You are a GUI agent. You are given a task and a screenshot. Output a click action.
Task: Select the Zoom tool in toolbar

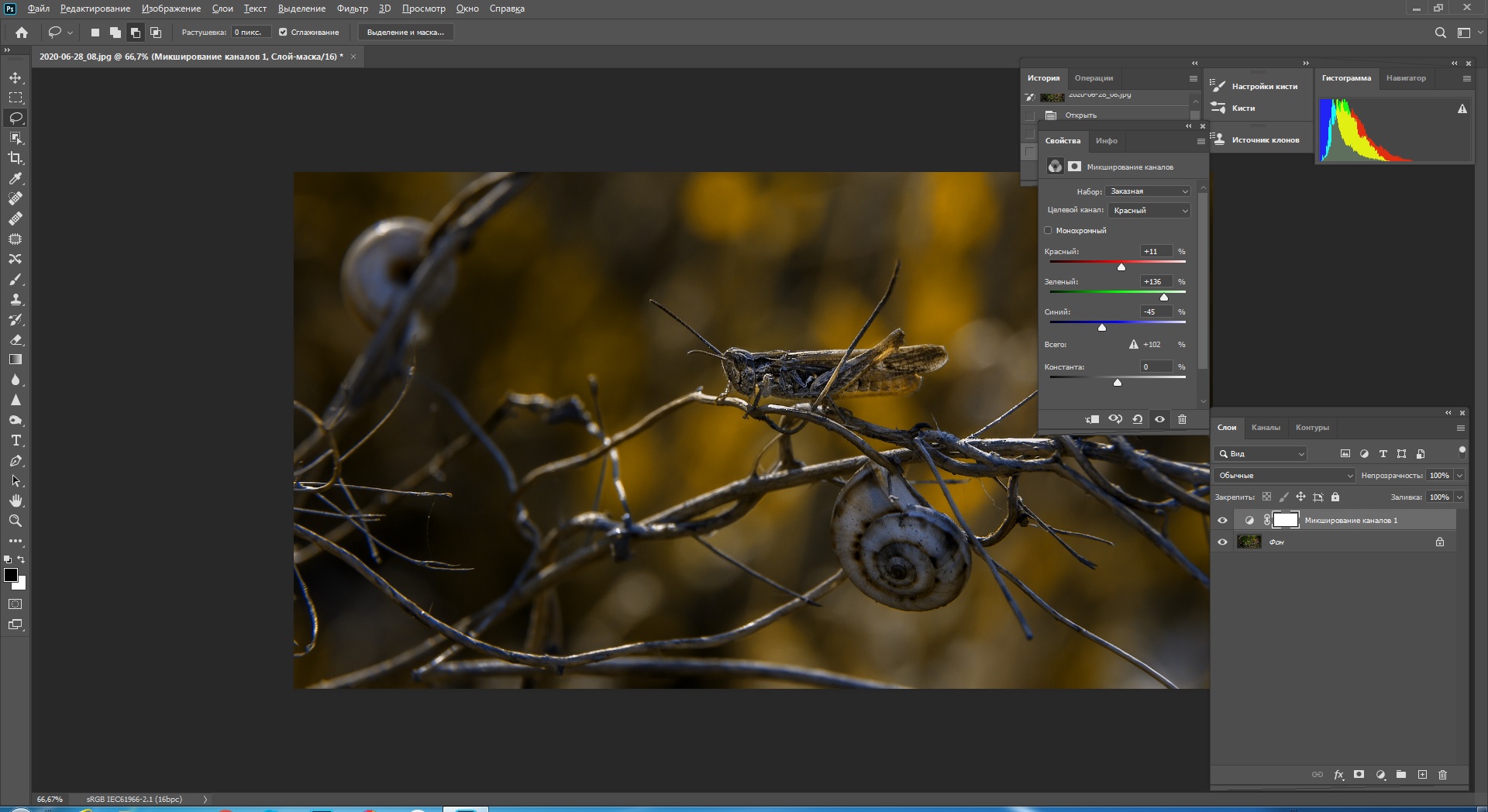15,521
